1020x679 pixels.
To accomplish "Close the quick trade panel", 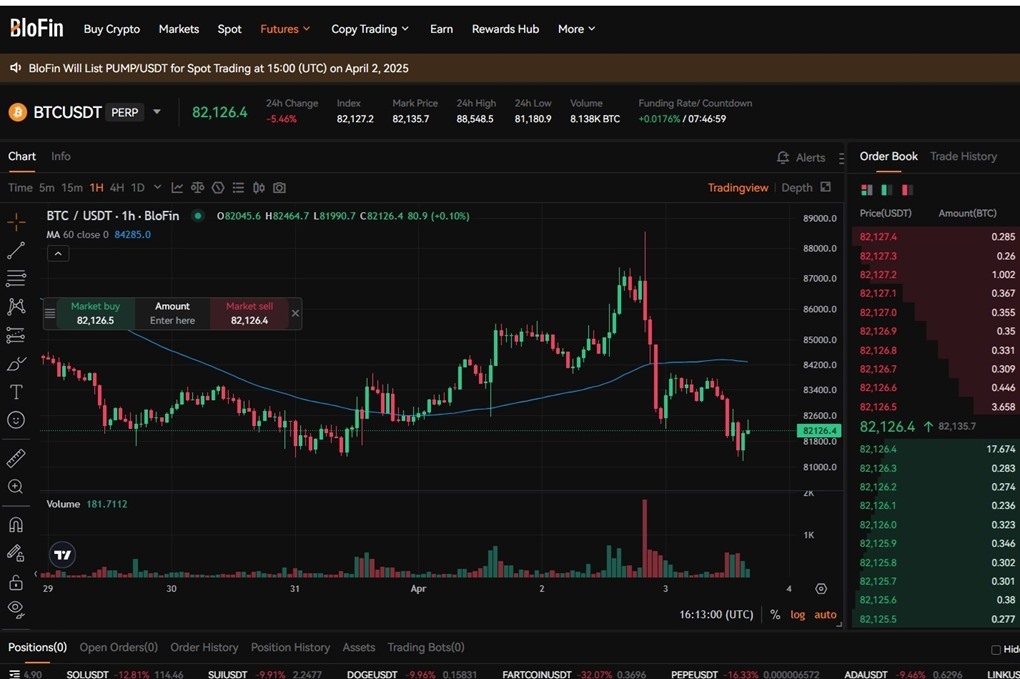I will coord(295,313).
